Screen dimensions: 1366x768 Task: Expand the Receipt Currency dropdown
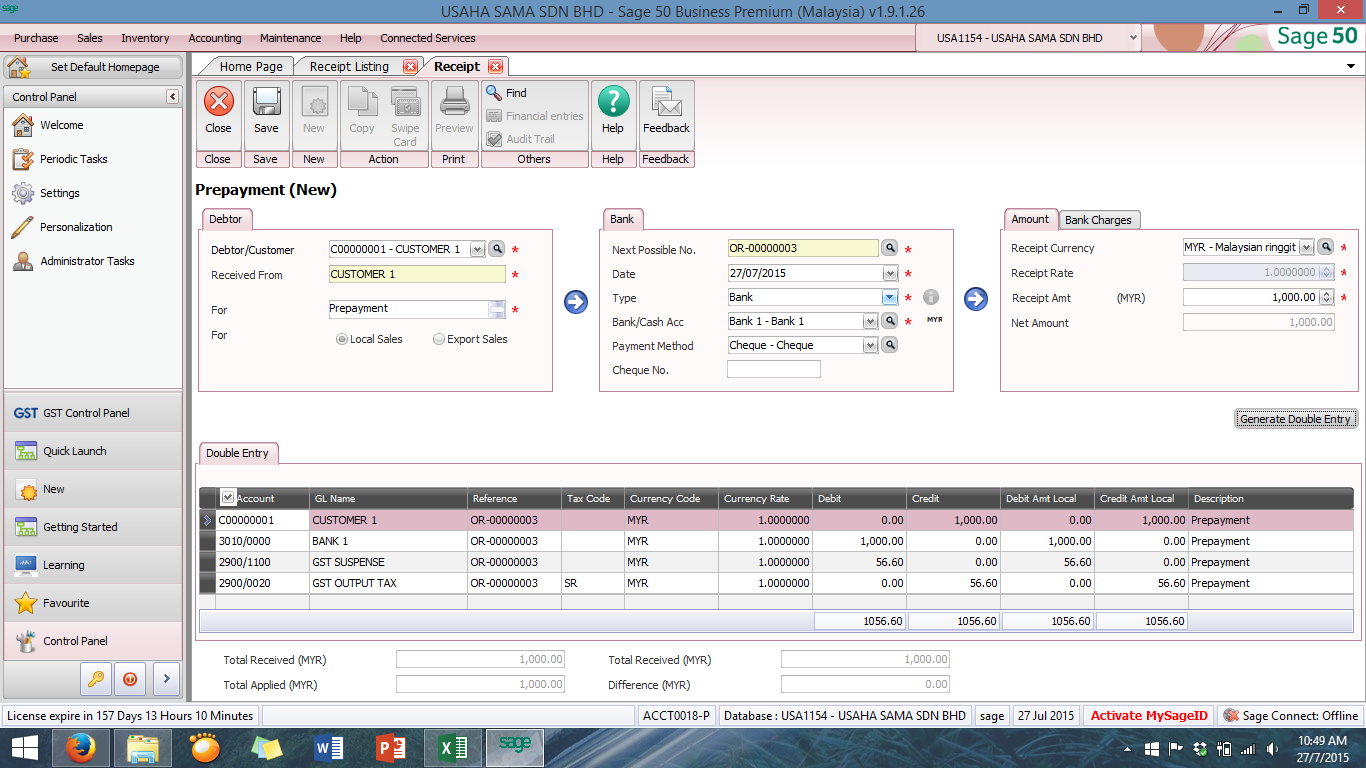1306,247
